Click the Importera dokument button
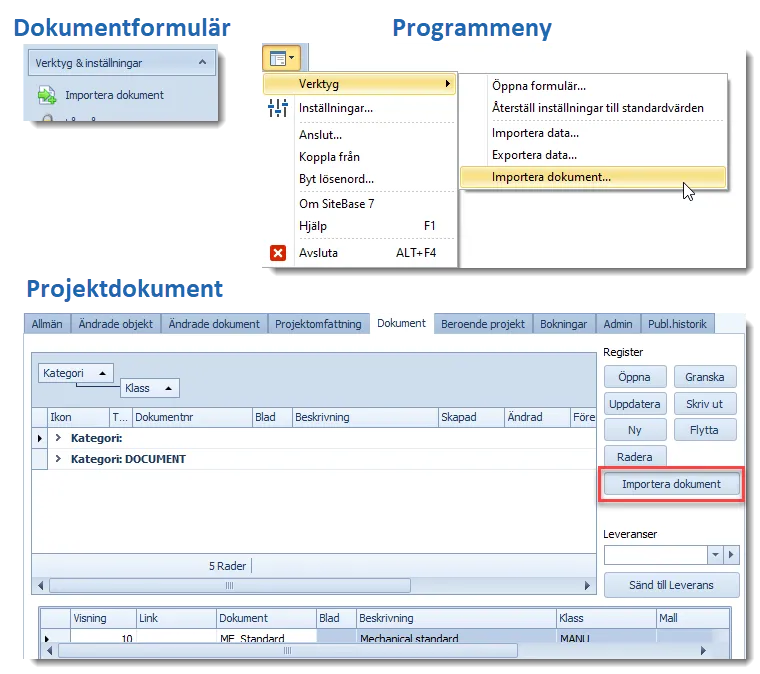Viewport: 760px width, 674px height. coord(671,484)
